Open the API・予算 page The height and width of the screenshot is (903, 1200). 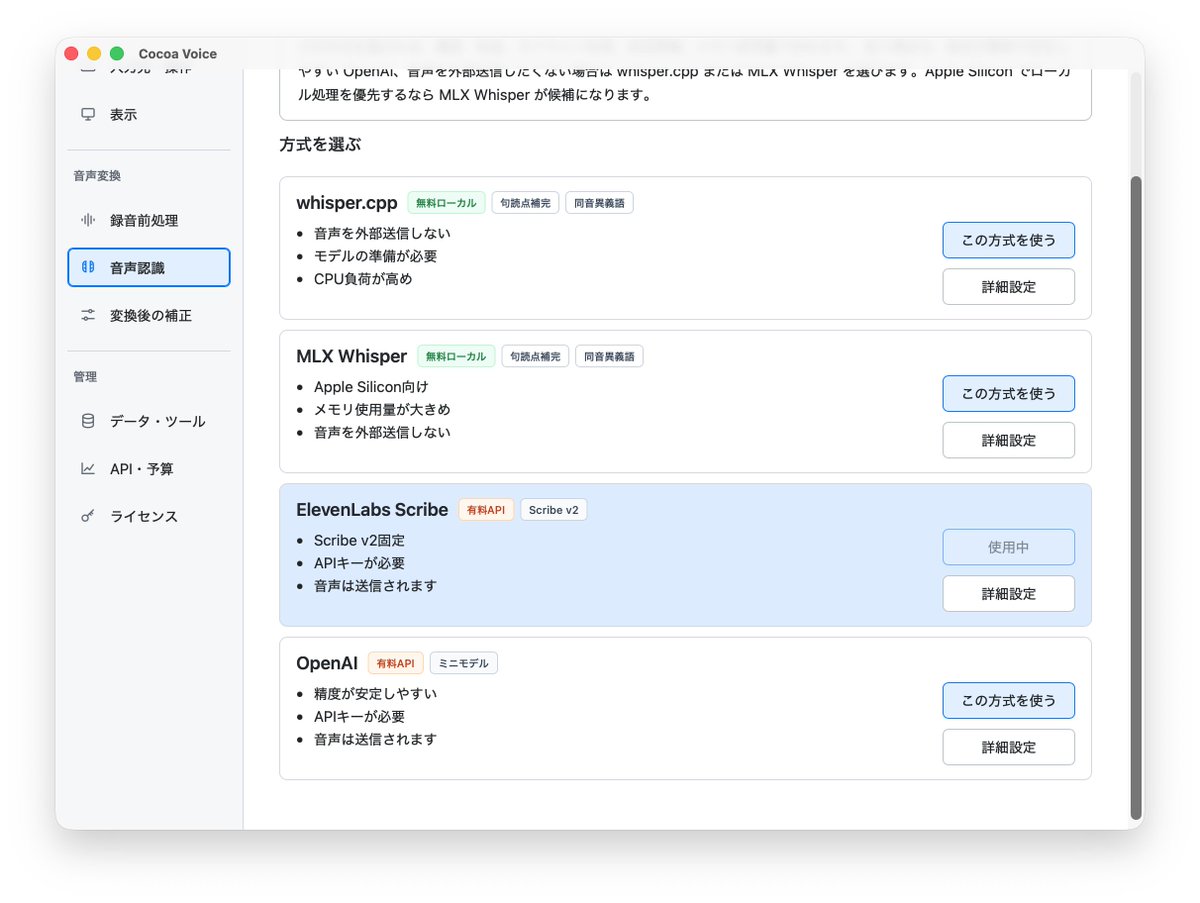click(x=149, y=468)
